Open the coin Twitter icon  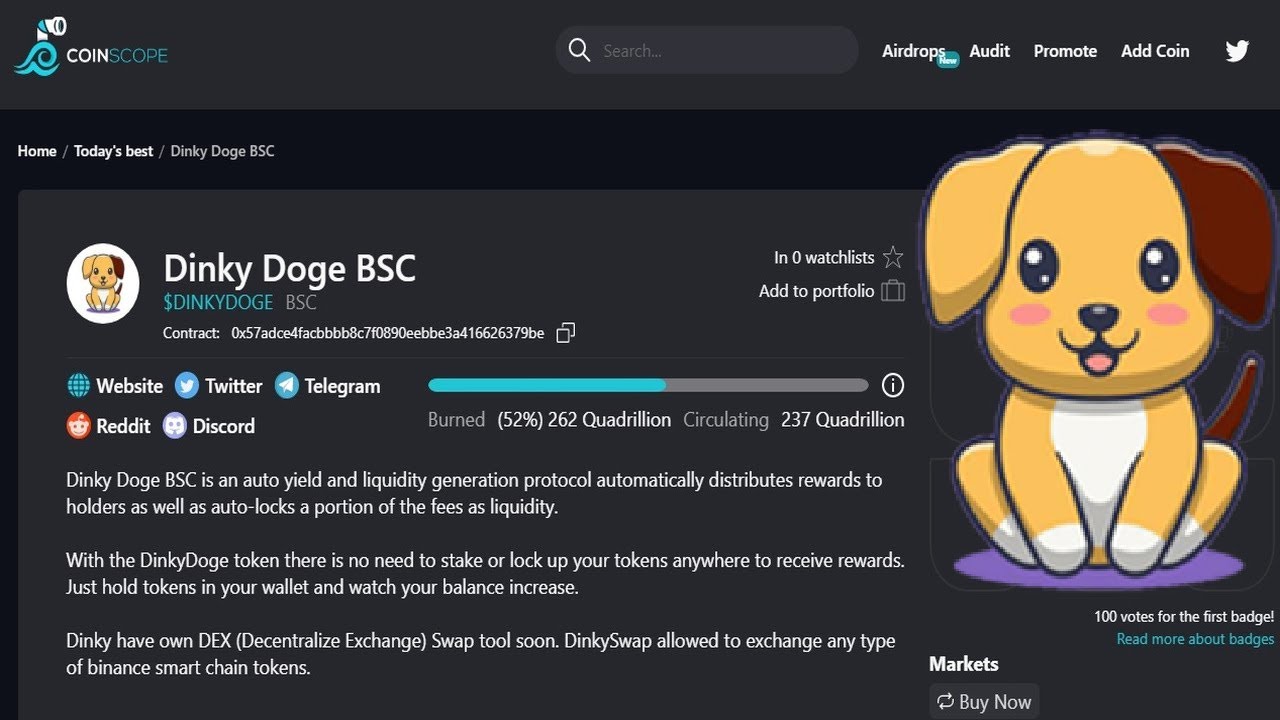(x=187, y=386)
